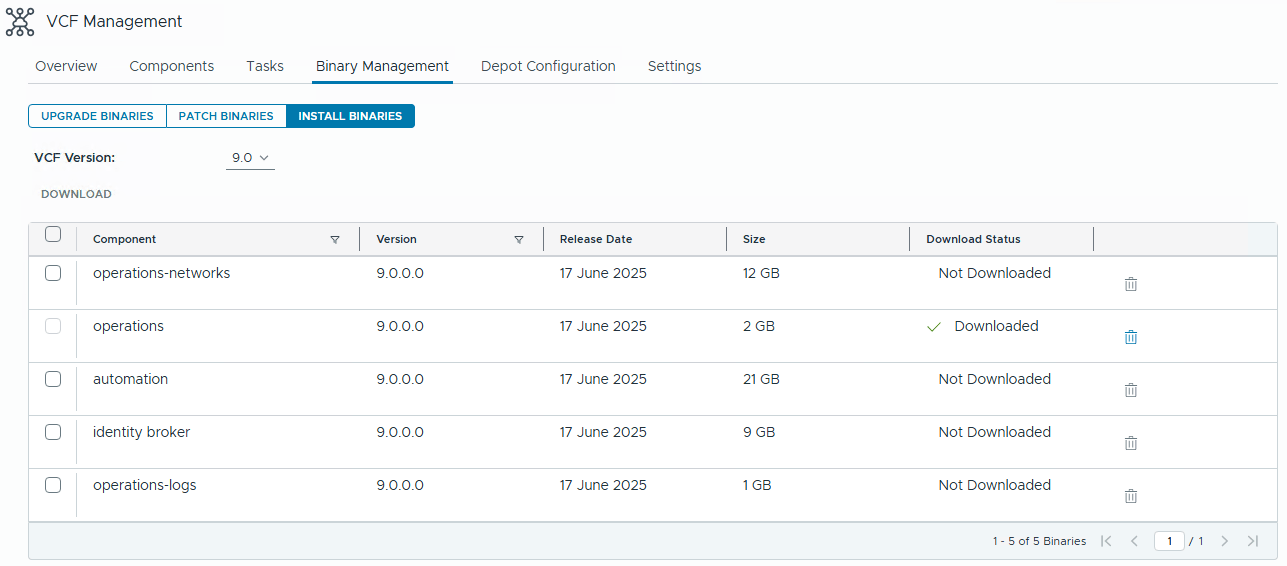The width and height of the screenshot is (1287, 566).
Task: Toggle the select-all checkbox in table header
Action: click(x=53, y=234)
